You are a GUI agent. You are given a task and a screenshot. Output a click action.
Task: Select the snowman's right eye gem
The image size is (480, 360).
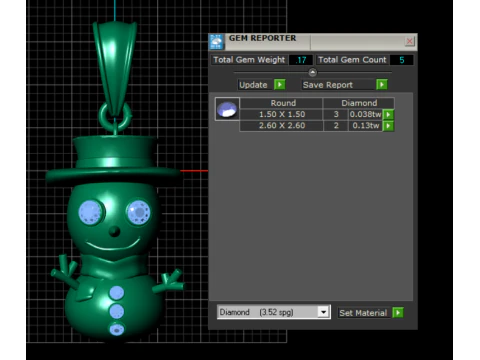pyautogui.click(x=139, y=212)
